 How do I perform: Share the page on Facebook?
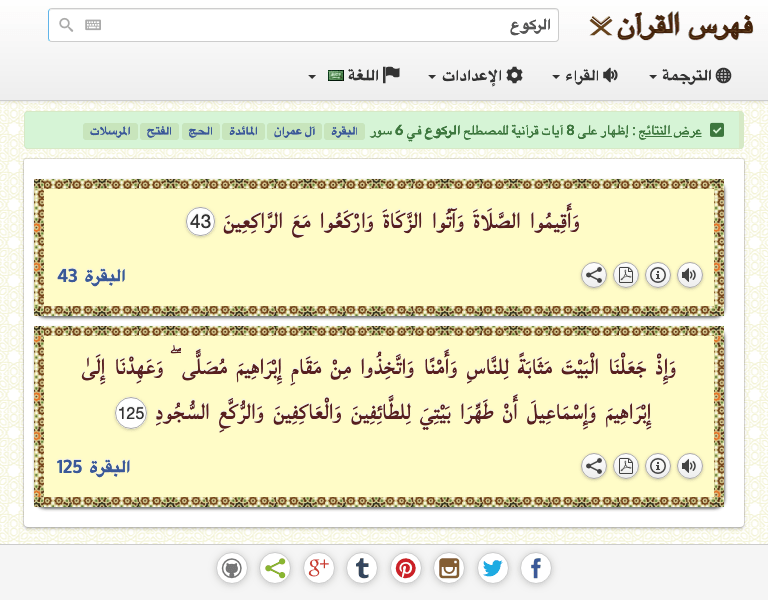pos(536,569)
